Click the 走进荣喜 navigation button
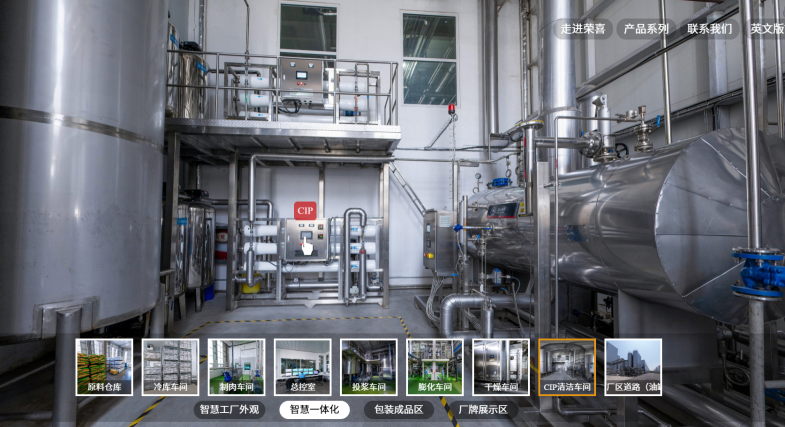785x427 pixels. pyautogui.click(x=584, y=29)
